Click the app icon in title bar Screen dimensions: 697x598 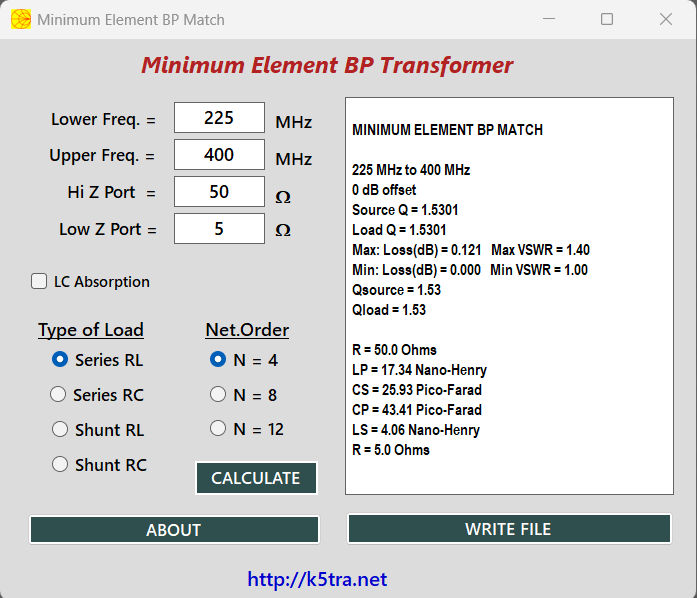coord(20,19)
